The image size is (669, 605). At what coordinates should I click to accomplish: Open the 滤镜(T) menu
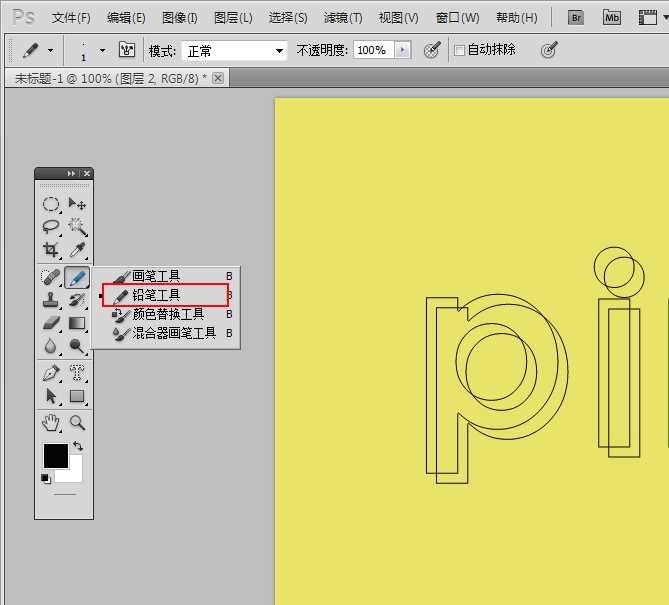coord(342,18)
